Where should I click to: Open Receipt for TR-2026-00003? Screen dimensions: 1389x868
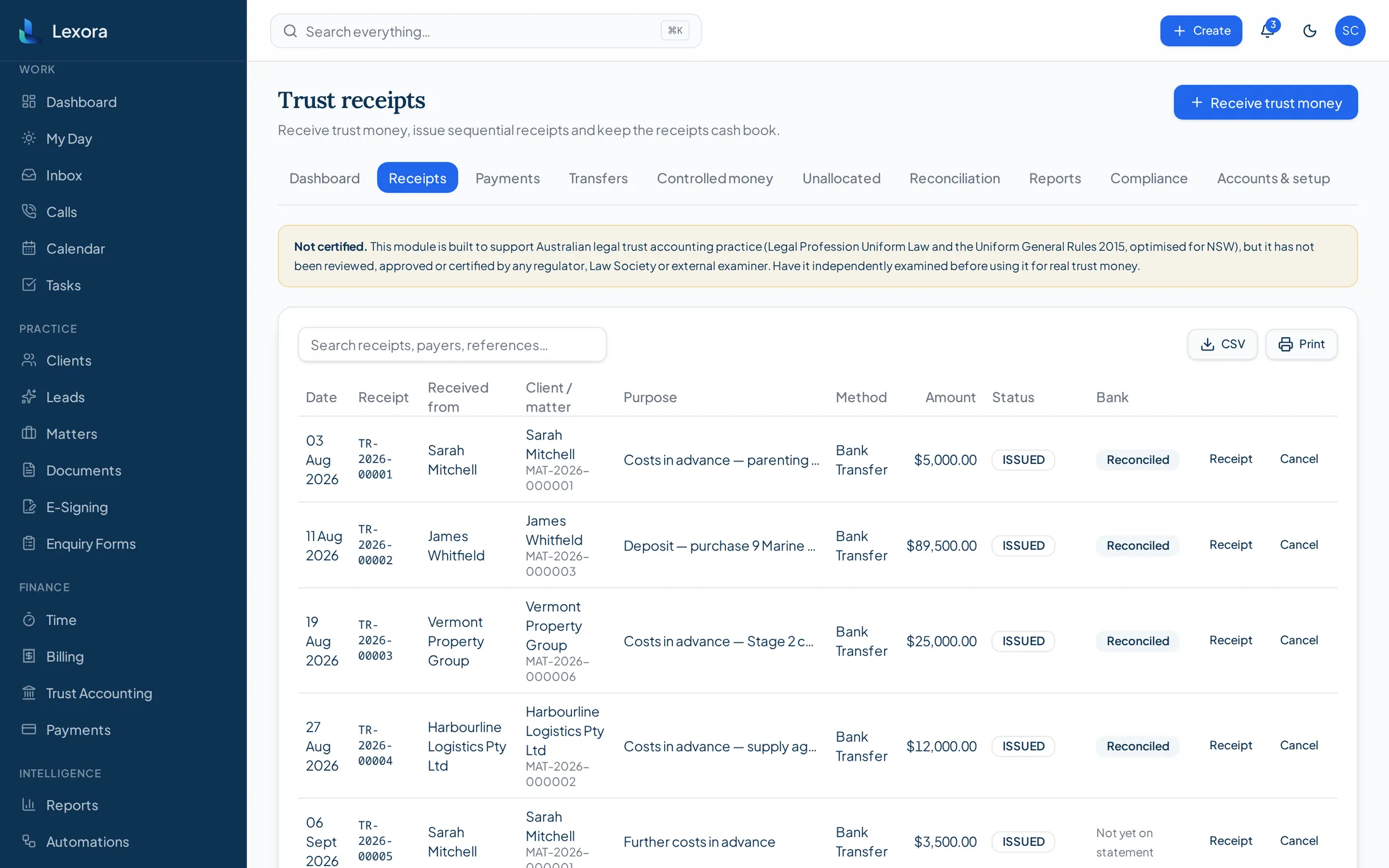point(1231,640)
